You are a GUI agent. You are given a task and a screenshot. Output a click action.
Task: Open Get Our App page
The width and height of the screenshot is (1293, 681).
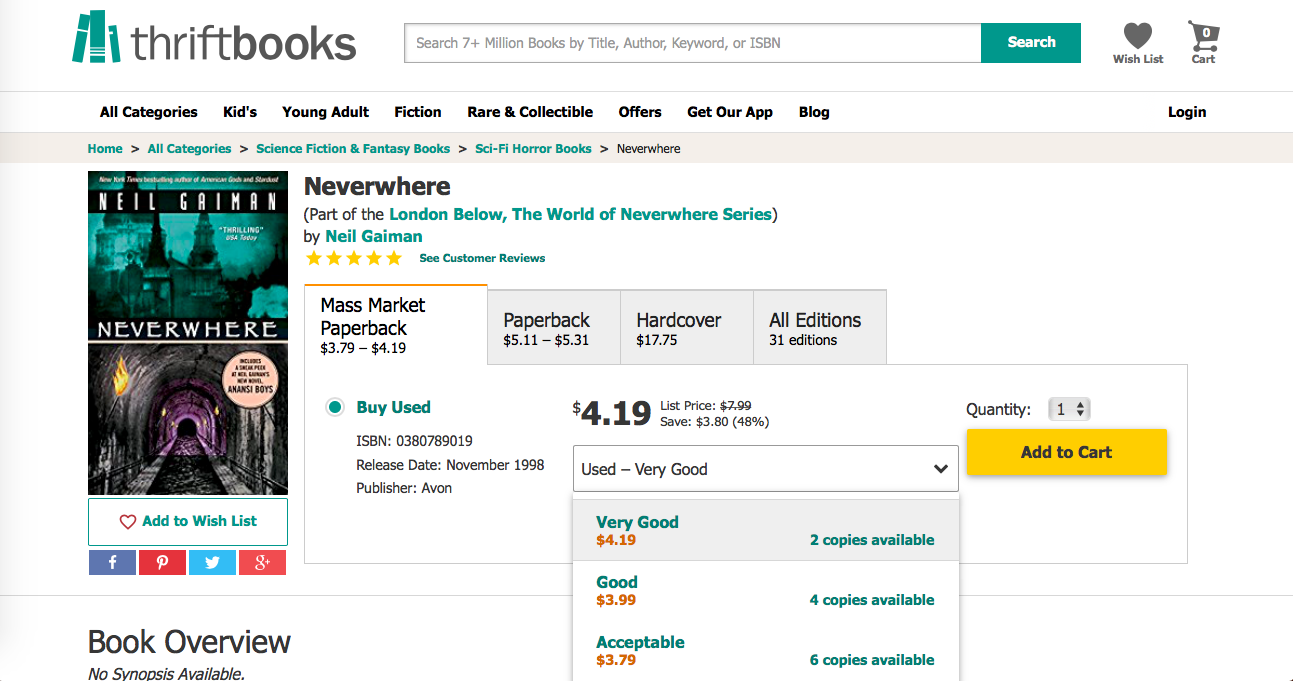tap(730, 112)
